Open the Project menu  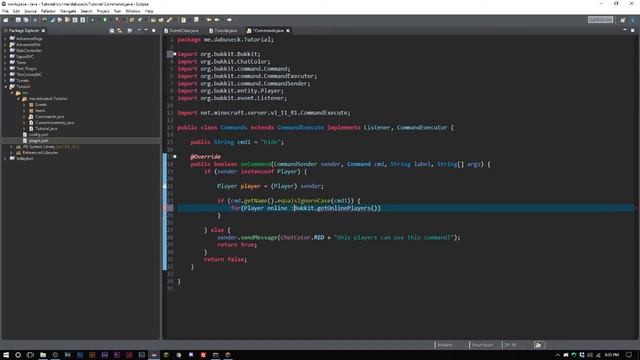103,11
